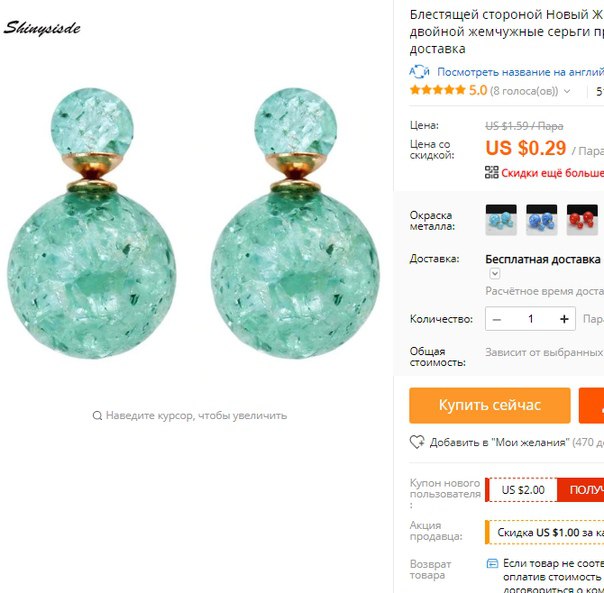Click the quantity input field
604x593 pixels.
click(530, 319)
